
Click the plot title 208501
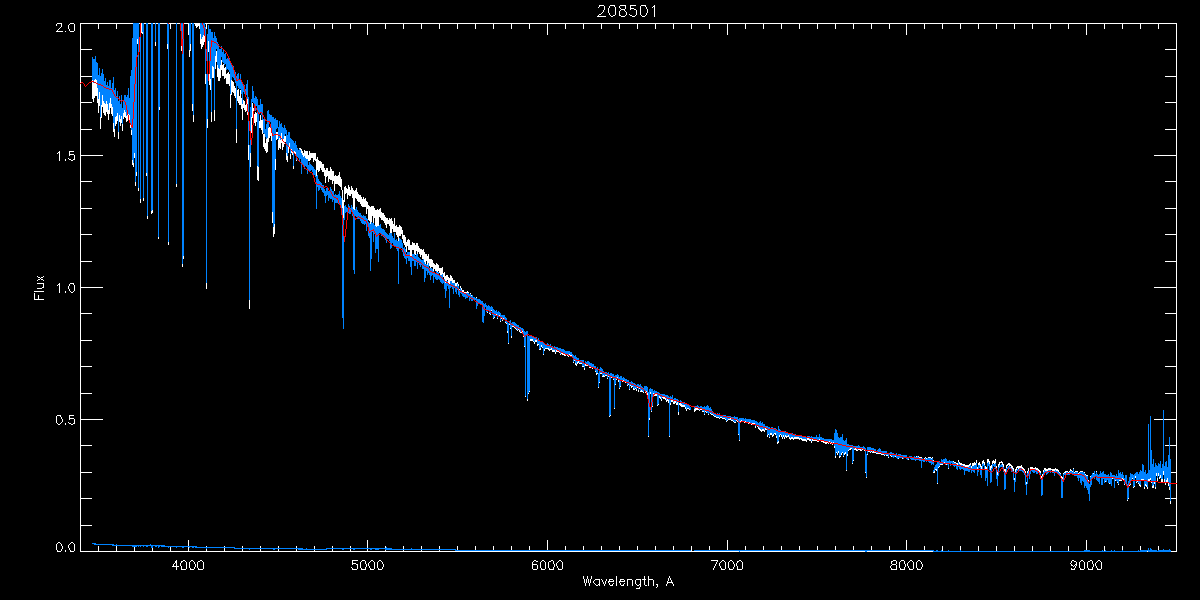628,12
